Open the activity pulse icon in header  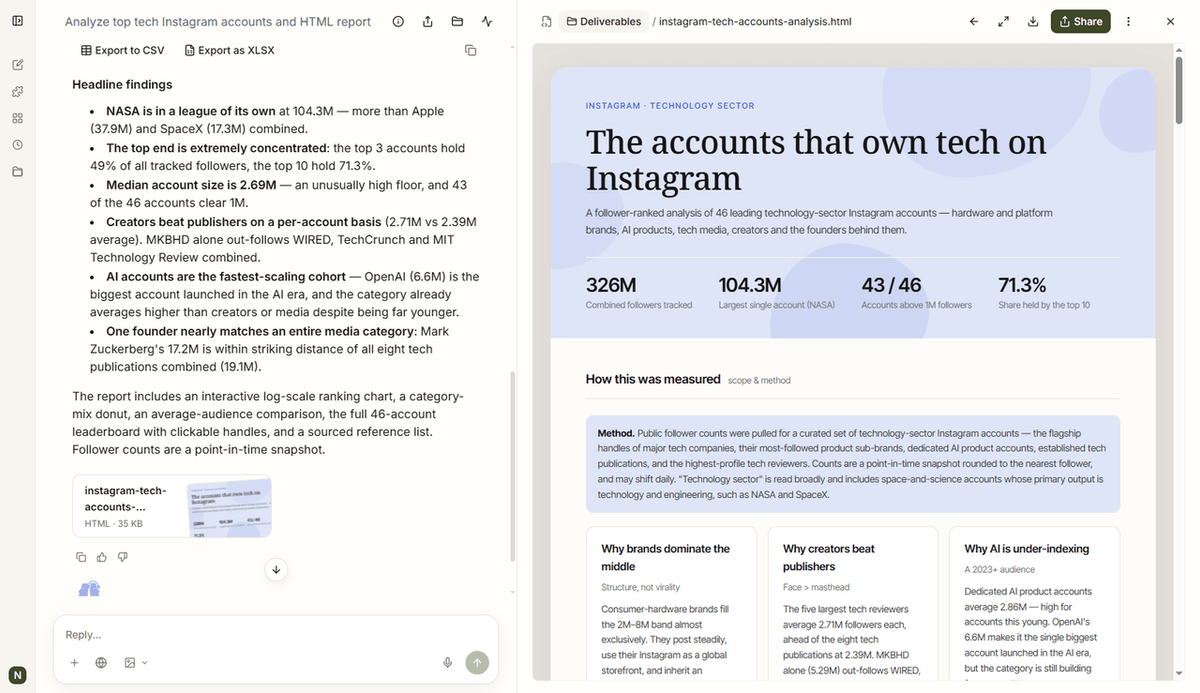pos(487,21)
